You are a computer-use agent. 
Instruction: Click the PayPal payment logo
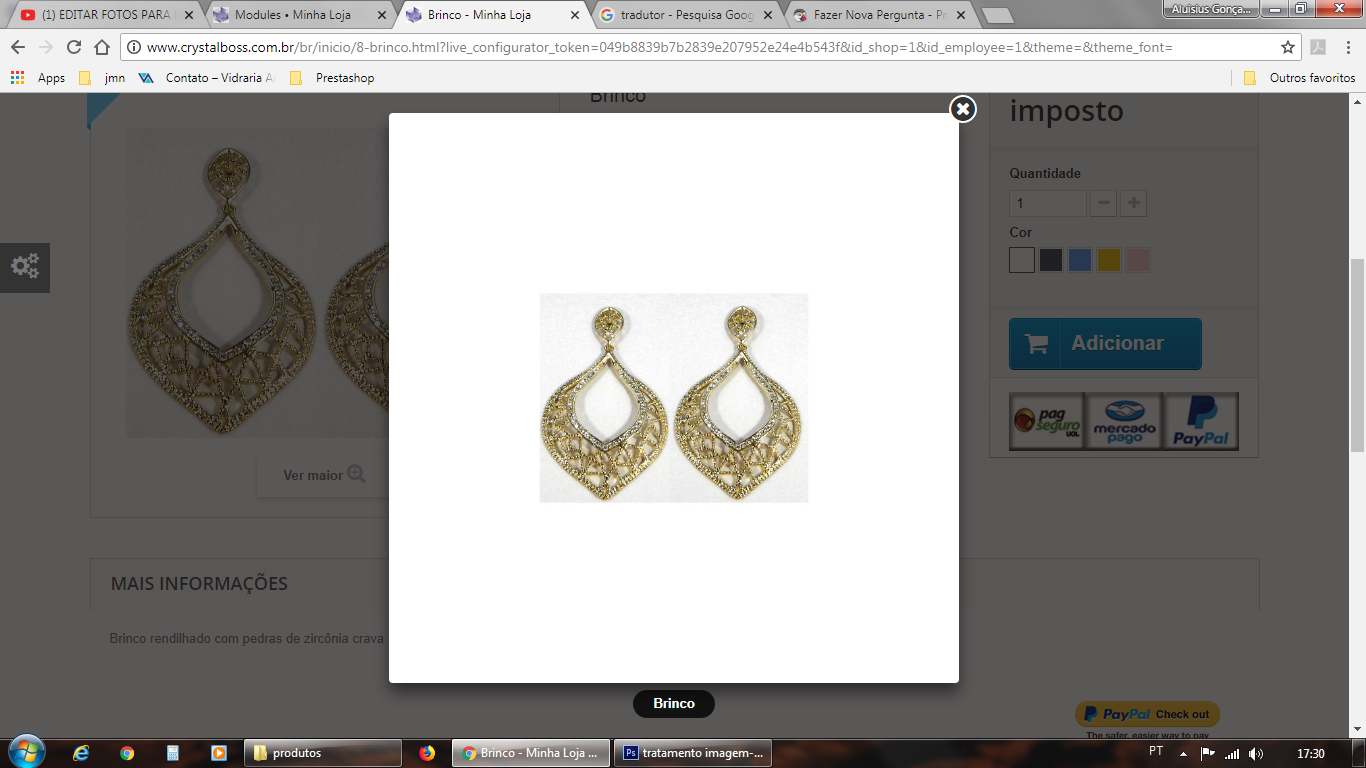1201,421
